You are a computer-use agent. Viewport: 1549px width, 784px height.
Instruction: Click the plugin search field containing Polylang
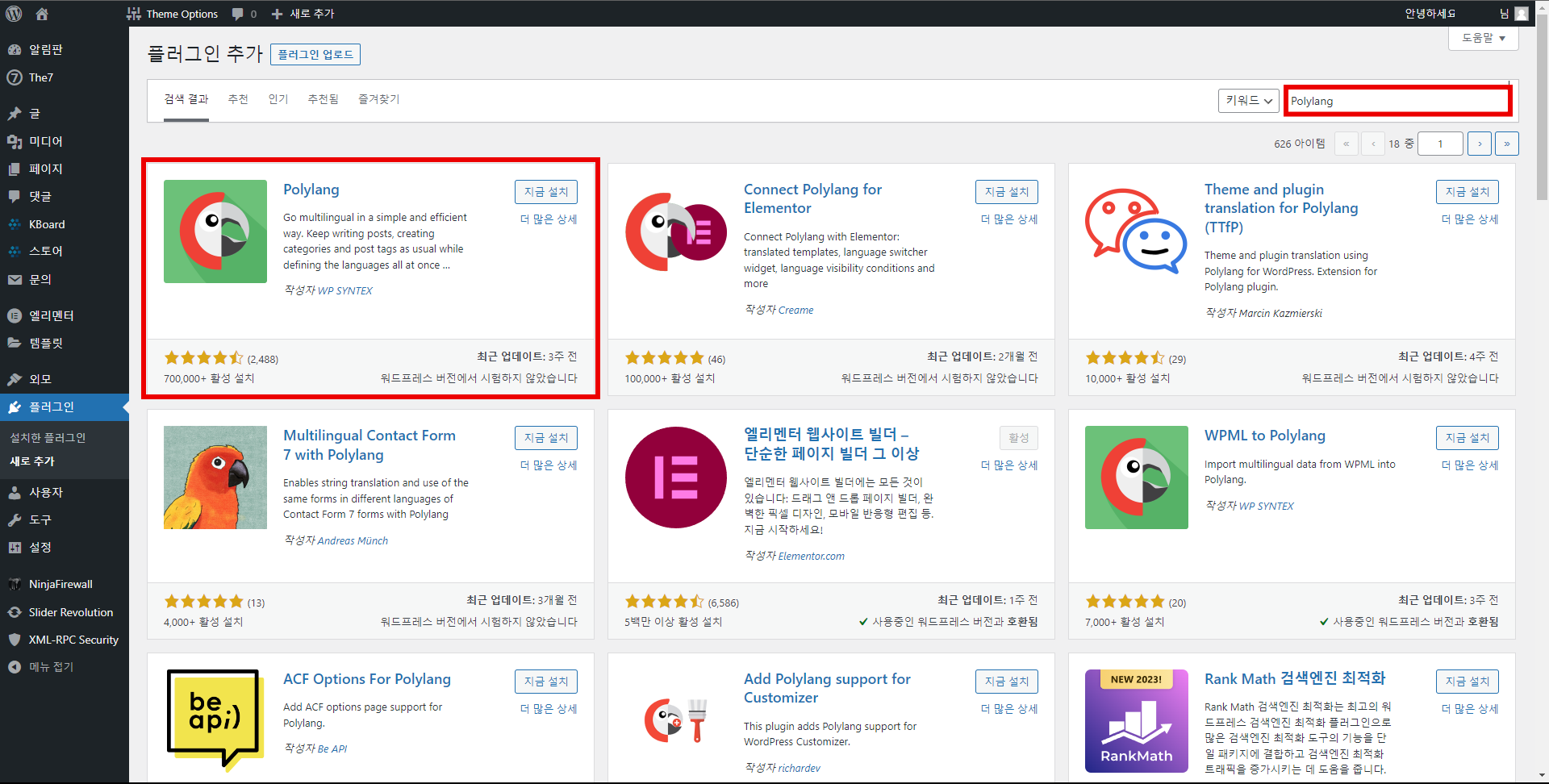[x=1397, y=101]
